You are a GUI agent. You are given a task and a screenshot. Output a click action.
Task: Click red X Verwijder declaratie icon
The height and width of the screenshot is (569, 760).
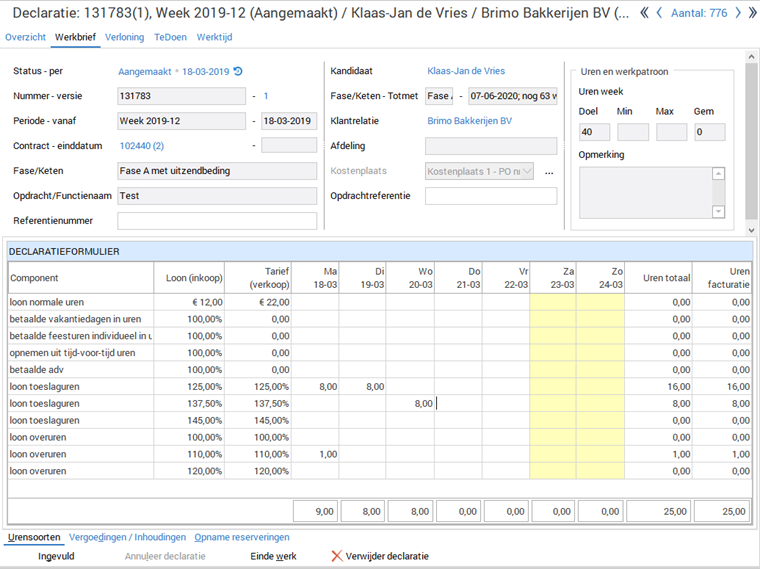pos(337,556)
